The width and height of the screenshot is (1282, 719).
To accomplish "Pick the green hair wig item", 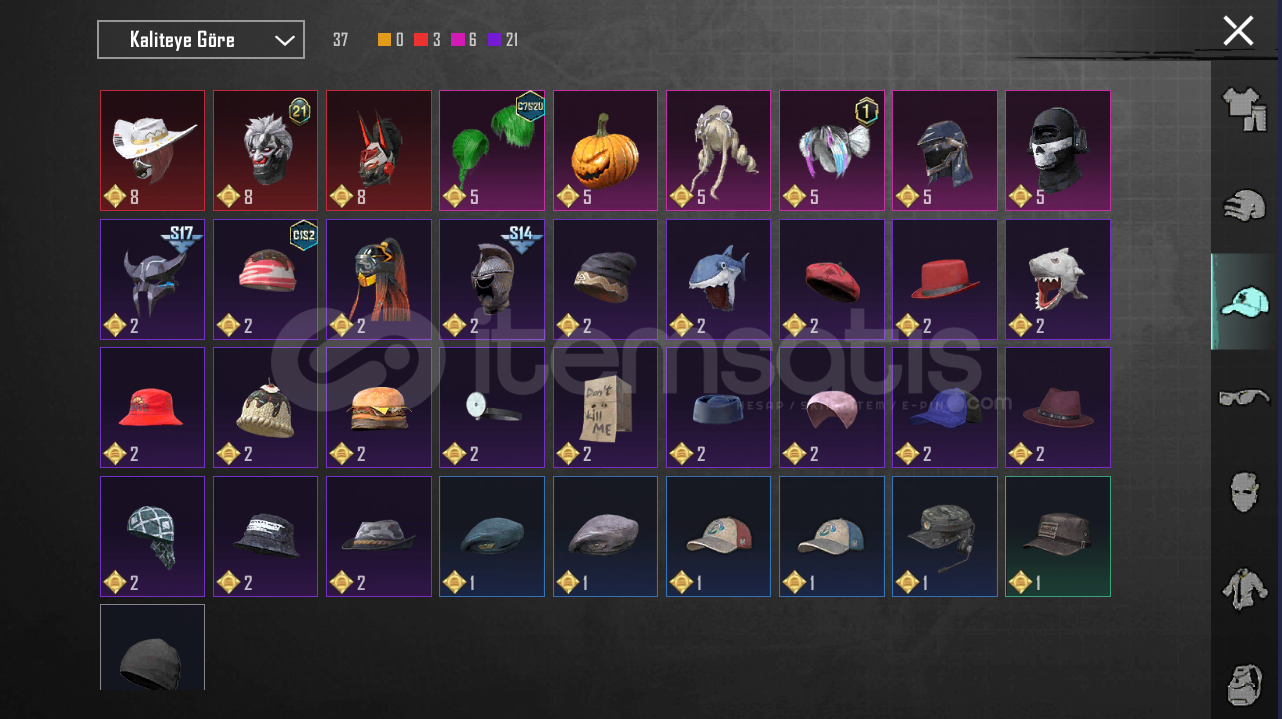I will (492, 151).
